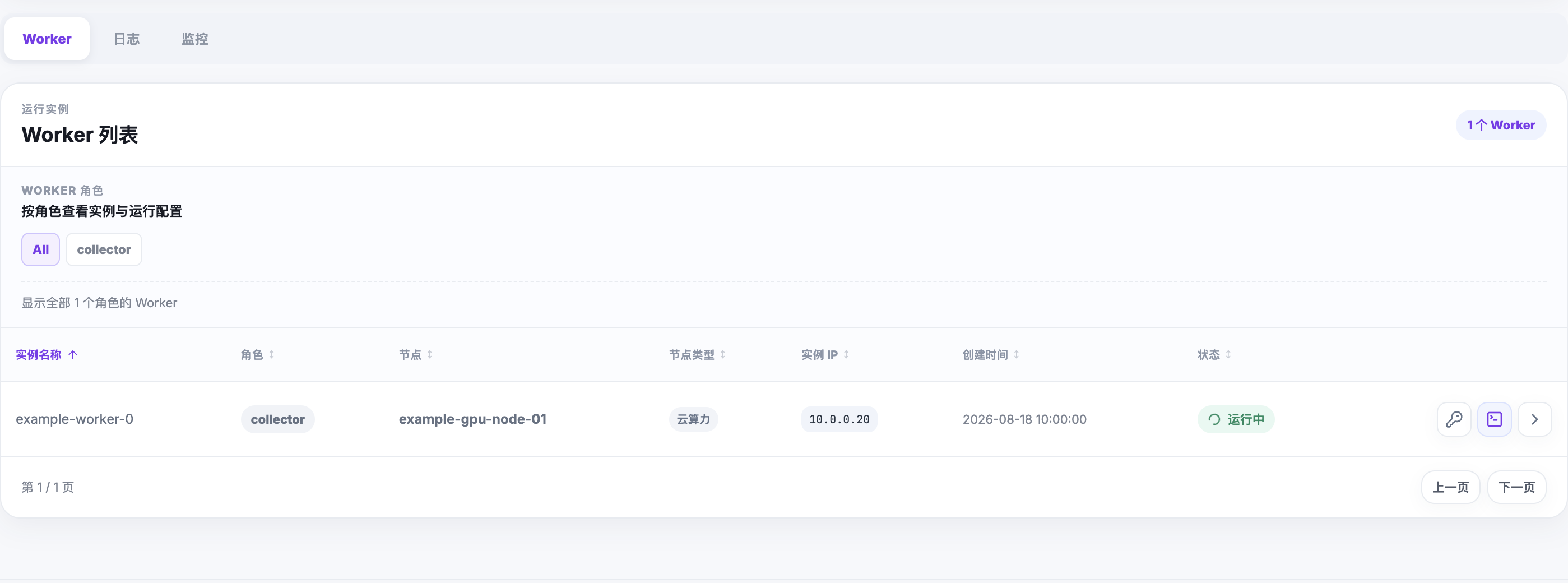Open the 日志 tab
Viewport: 1568px width, 583px height.
[127, 39]
